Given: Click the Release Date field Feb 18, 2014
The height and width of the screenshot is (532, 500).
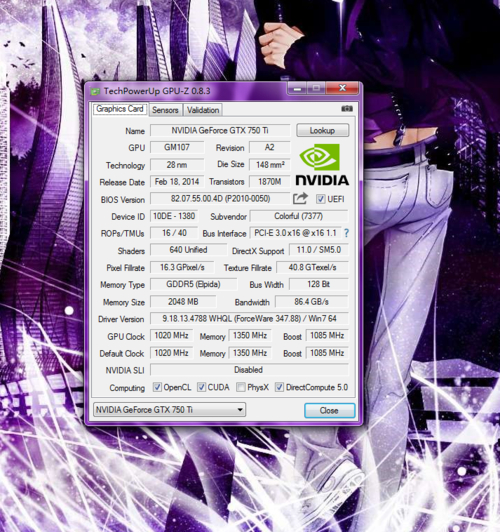Looking at the screenshot, I should [177, 182].
